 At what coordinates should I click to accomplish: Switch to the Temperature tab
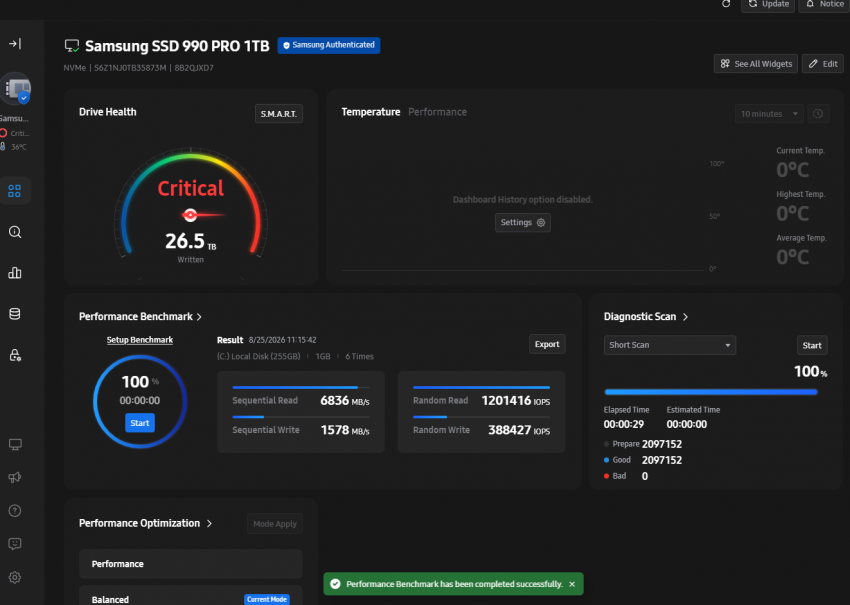point(371,112)
